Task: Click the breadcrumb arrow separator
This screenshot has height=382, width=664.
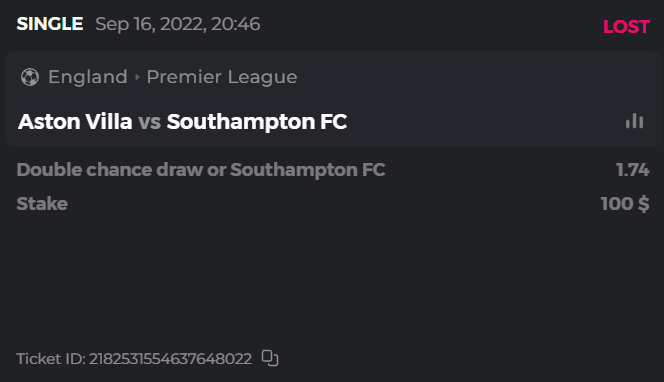Action: 137,77
